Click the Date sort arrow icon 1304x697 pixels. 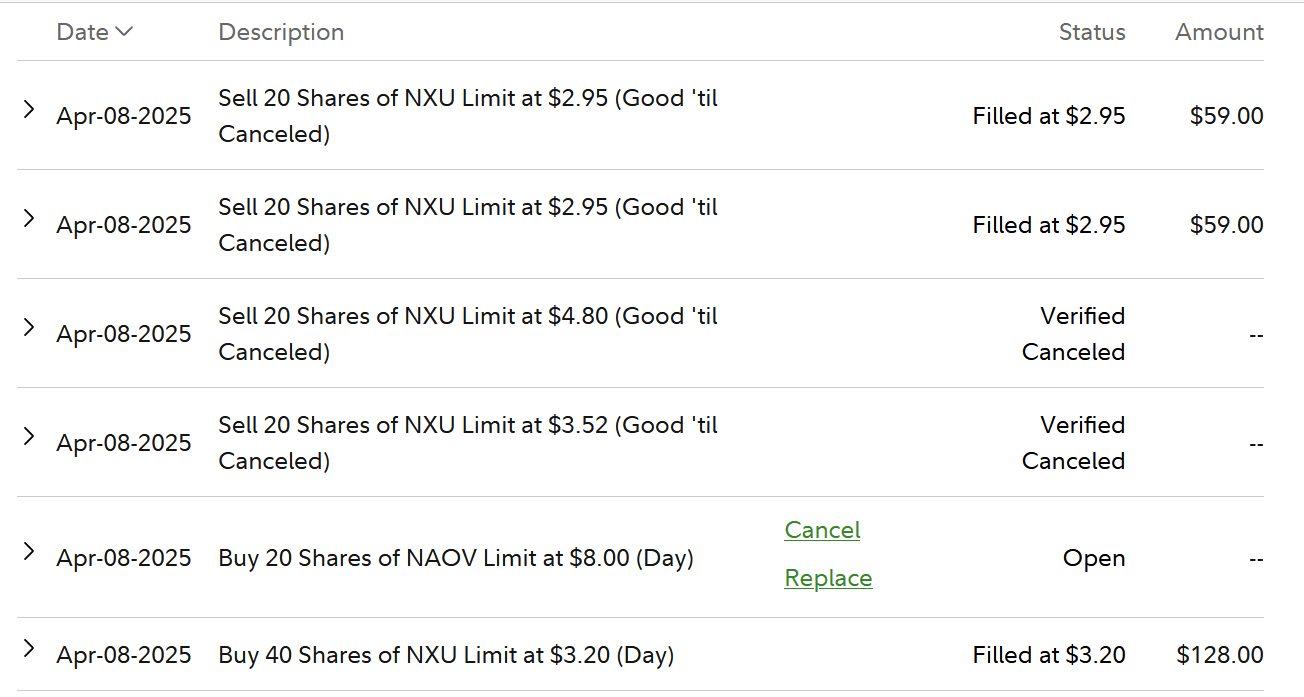124,32
